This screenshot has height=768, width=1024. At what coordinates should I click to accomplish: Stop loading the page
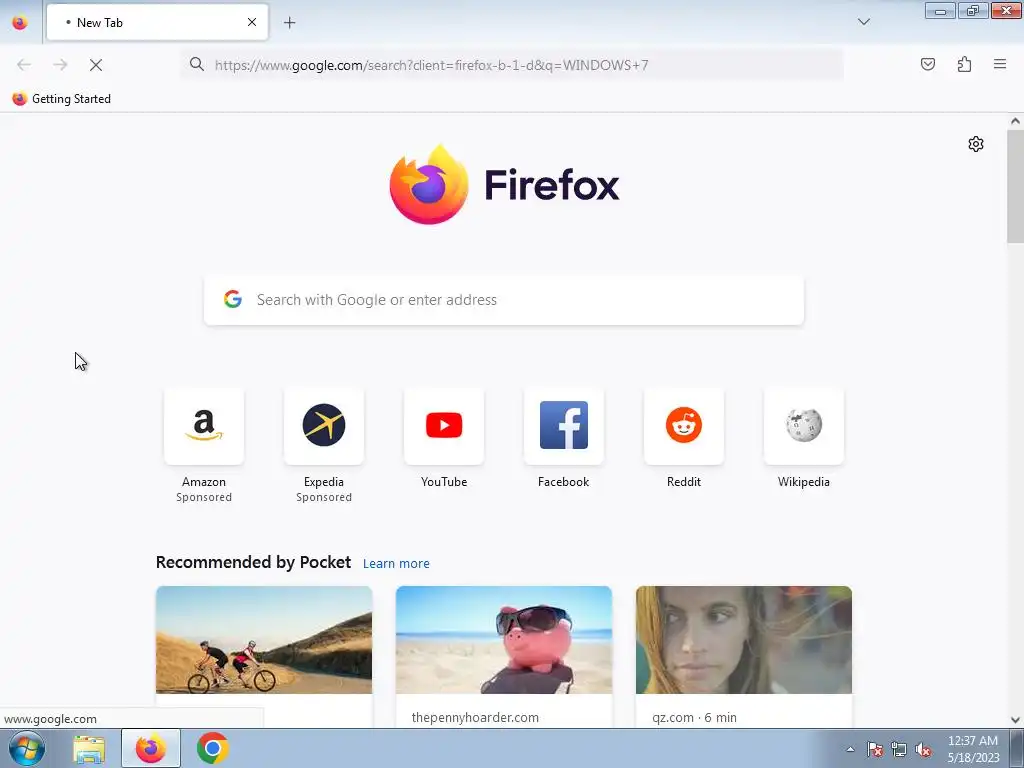coord(95,65)
